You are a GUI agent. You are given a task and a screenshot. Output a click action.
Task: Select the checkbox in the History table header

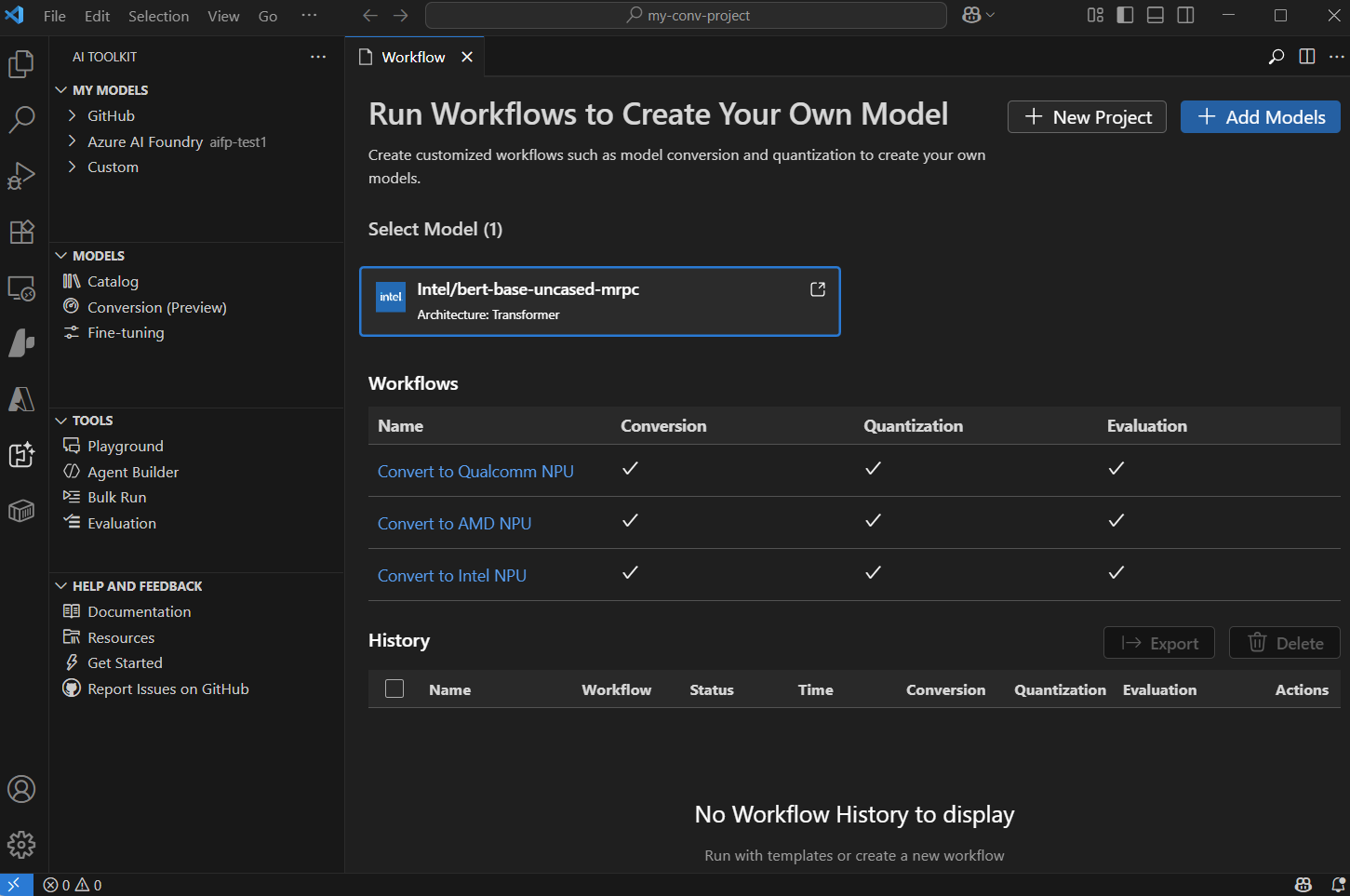[x=394, y=689]
